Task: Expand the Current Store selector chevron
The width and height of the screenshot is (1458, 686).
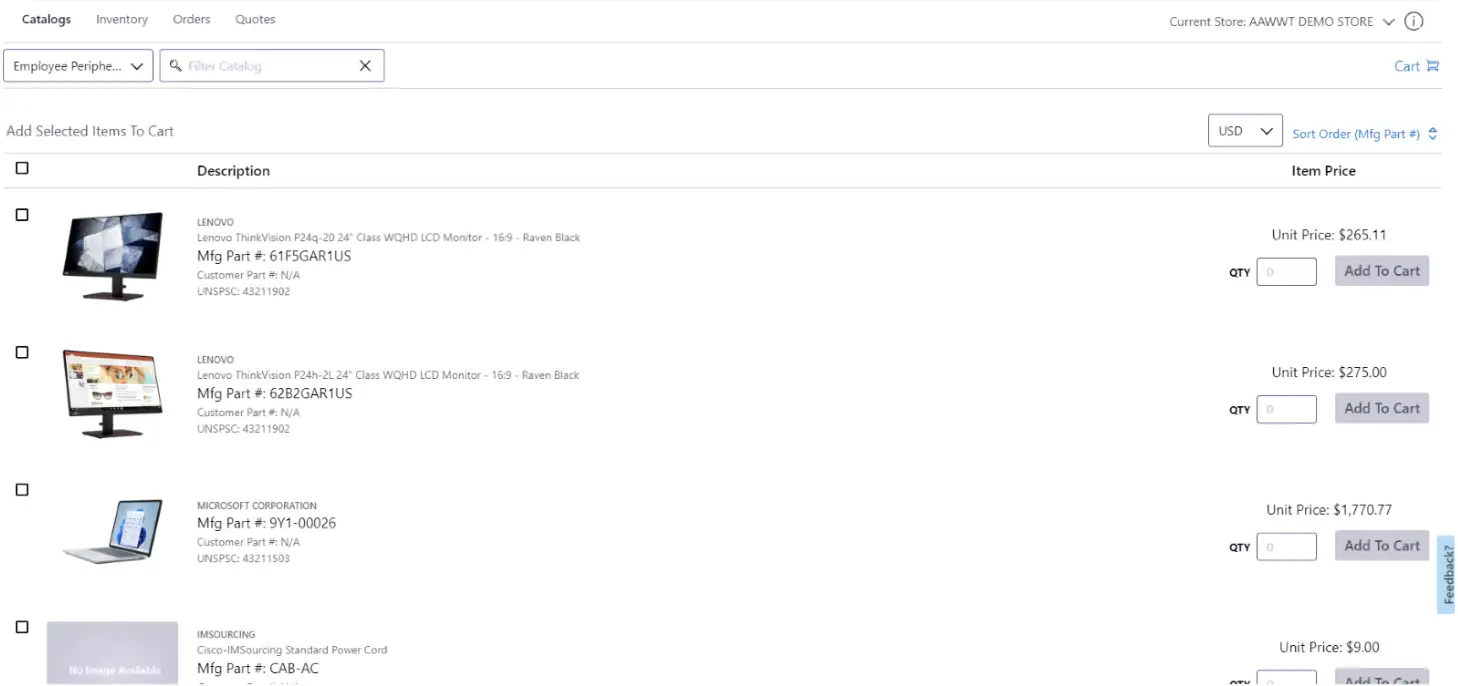Action: tap(1388, 22)
